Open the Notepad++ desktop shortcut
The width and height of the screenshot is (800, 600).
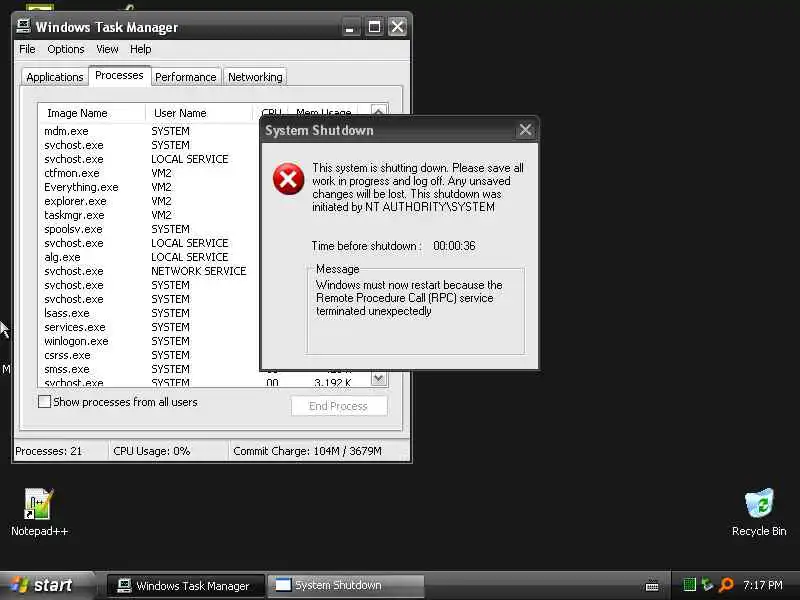tap(39, 512)
